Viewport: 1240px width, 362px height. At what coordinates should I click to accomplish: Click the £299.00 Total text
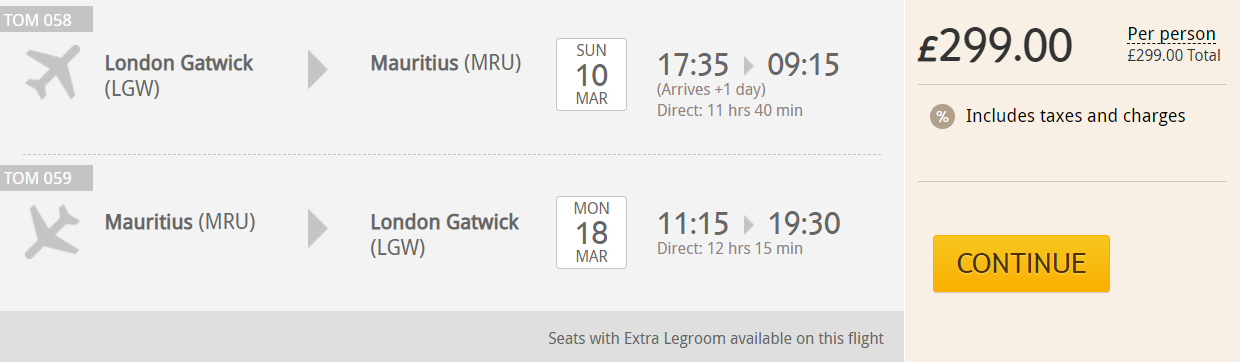tap(1174, 56)
